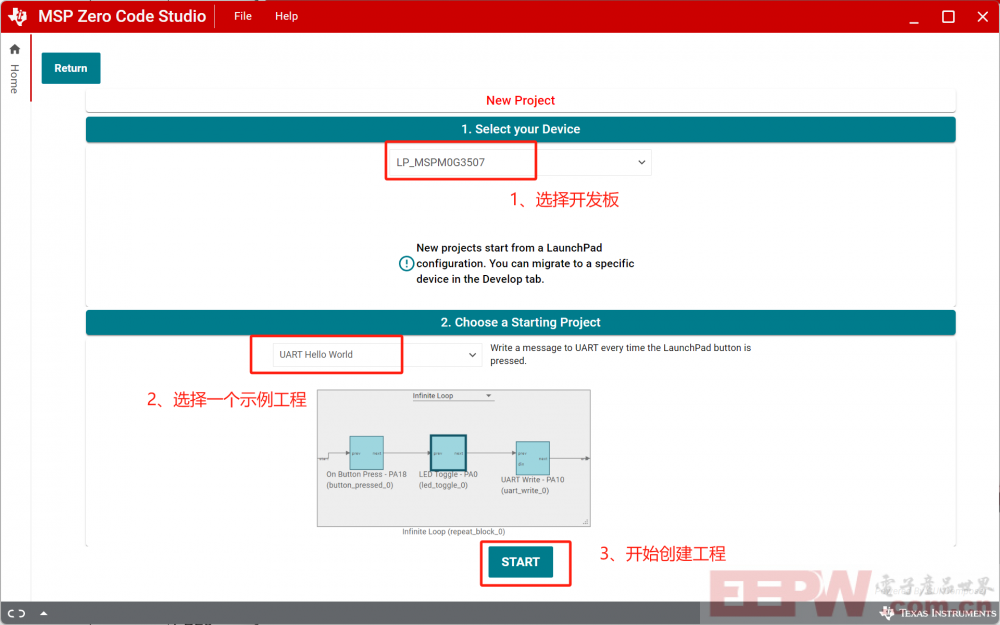
Task: Expand the bottom status bar up arrow
Action: [43, 614]
